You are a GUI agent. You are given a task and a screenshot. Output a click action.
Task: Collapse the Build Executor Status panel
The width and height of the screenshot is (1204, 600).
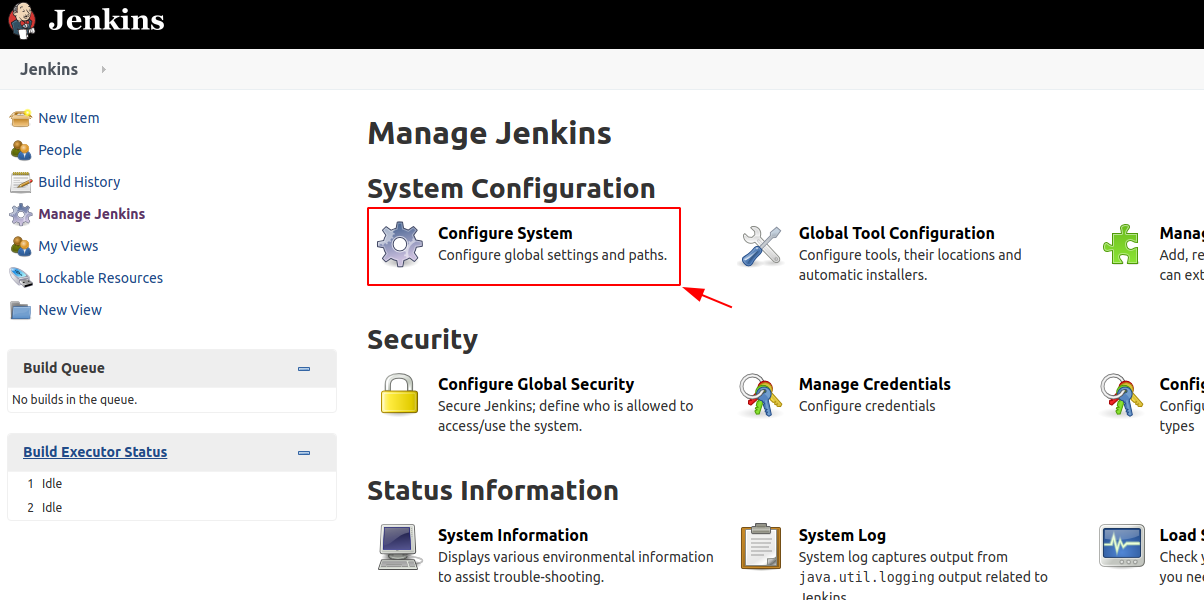click(304, 453)
